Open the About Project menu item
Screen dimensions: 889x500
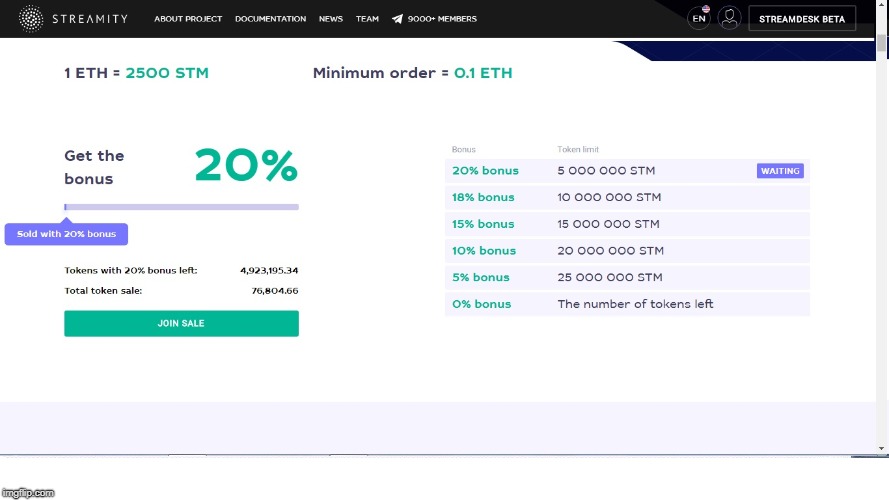(188, 19)
